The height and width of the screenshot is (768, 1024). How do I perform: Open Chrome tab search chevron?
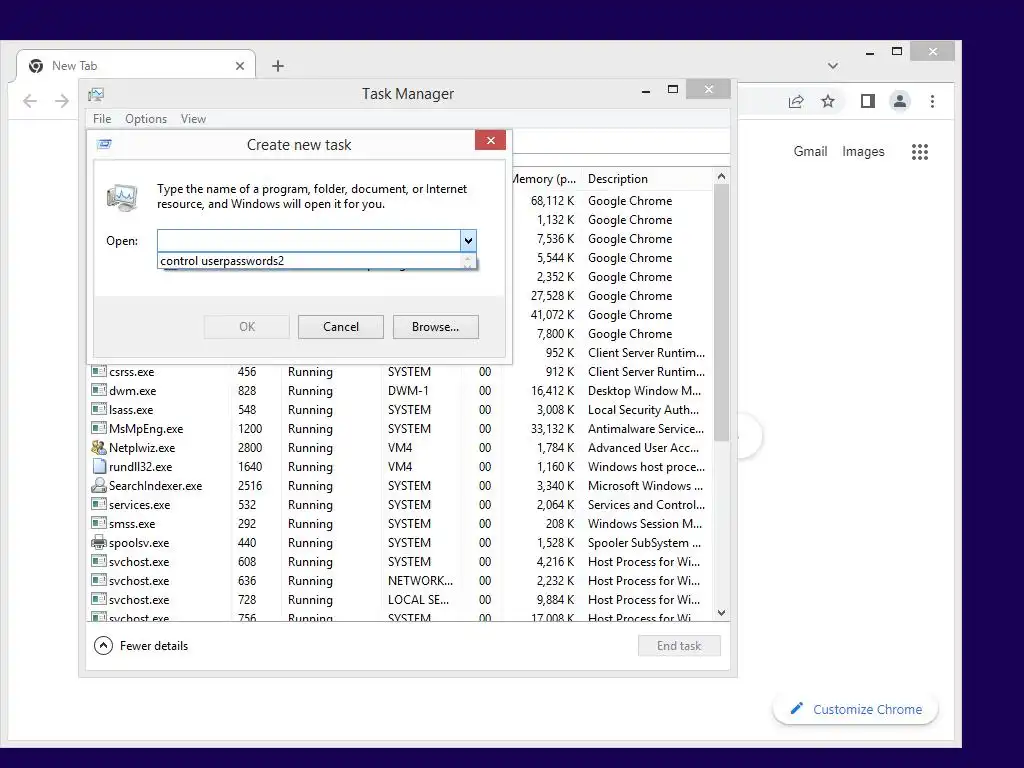pos(833,66)
